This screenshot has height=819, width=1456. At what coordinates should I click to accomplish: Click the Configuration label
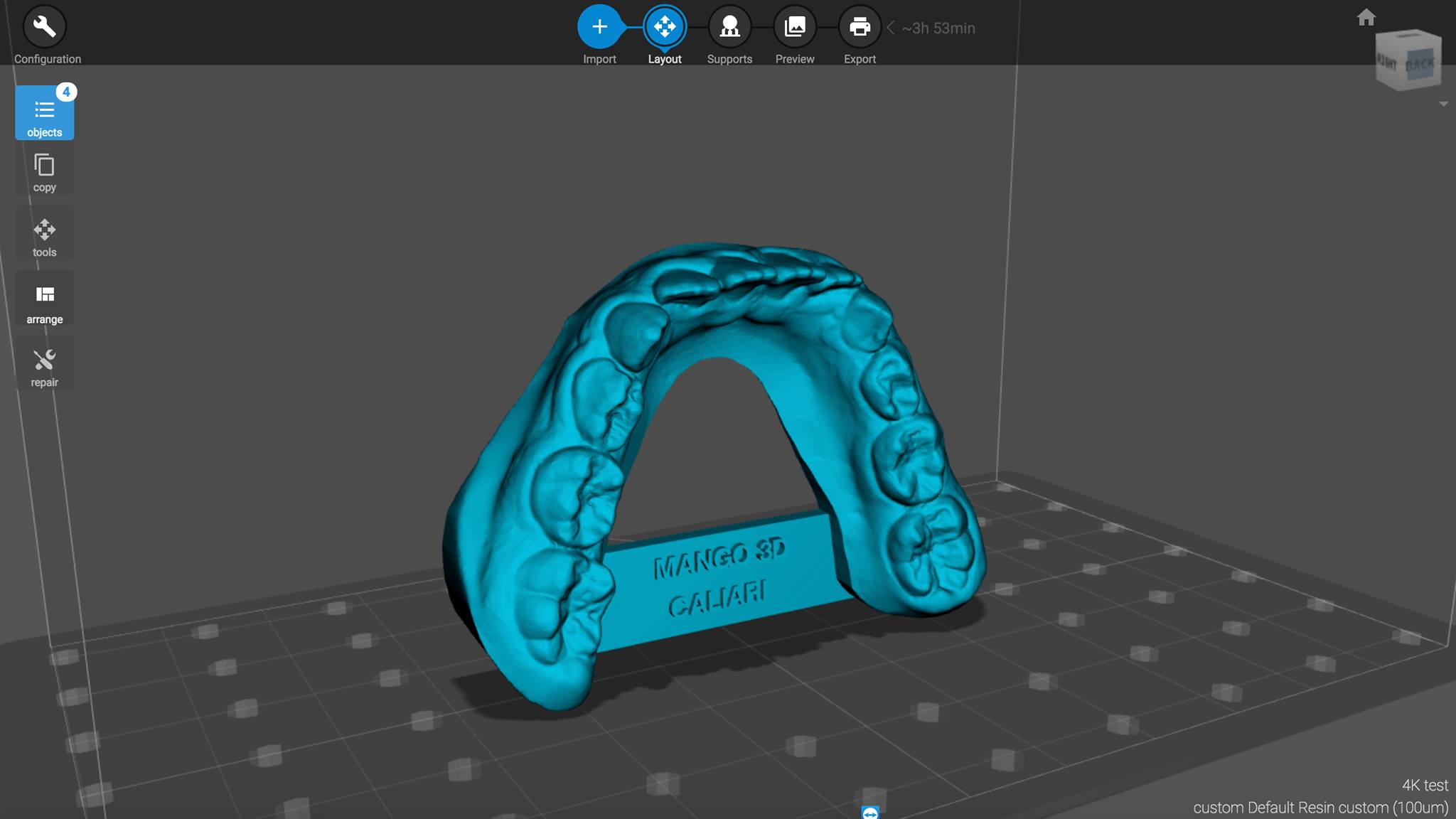[x=48, y=59]
